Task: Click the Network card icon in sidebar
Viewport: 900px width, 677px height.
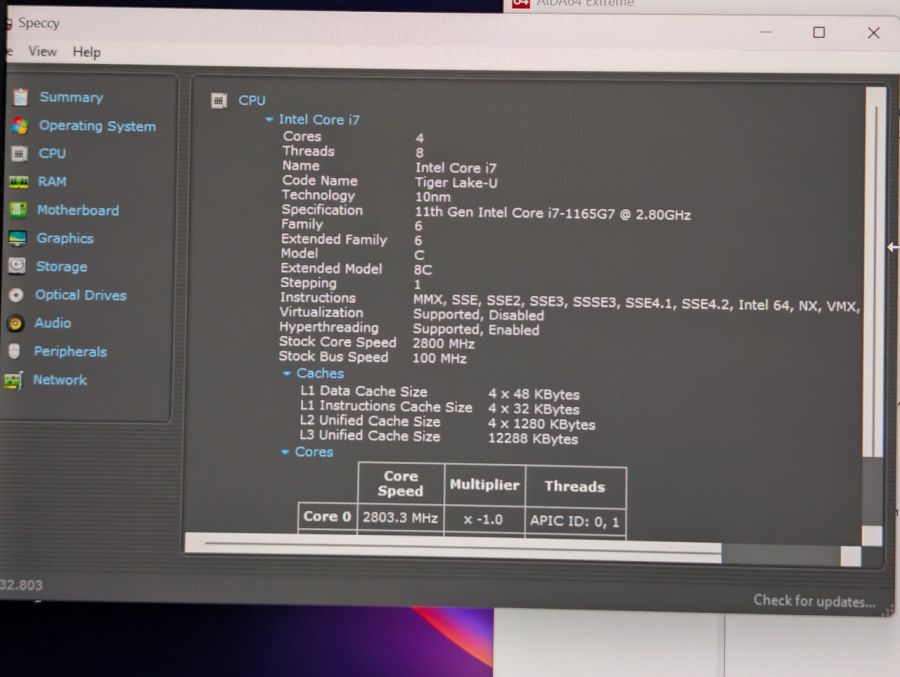Action: pos(13,380)
